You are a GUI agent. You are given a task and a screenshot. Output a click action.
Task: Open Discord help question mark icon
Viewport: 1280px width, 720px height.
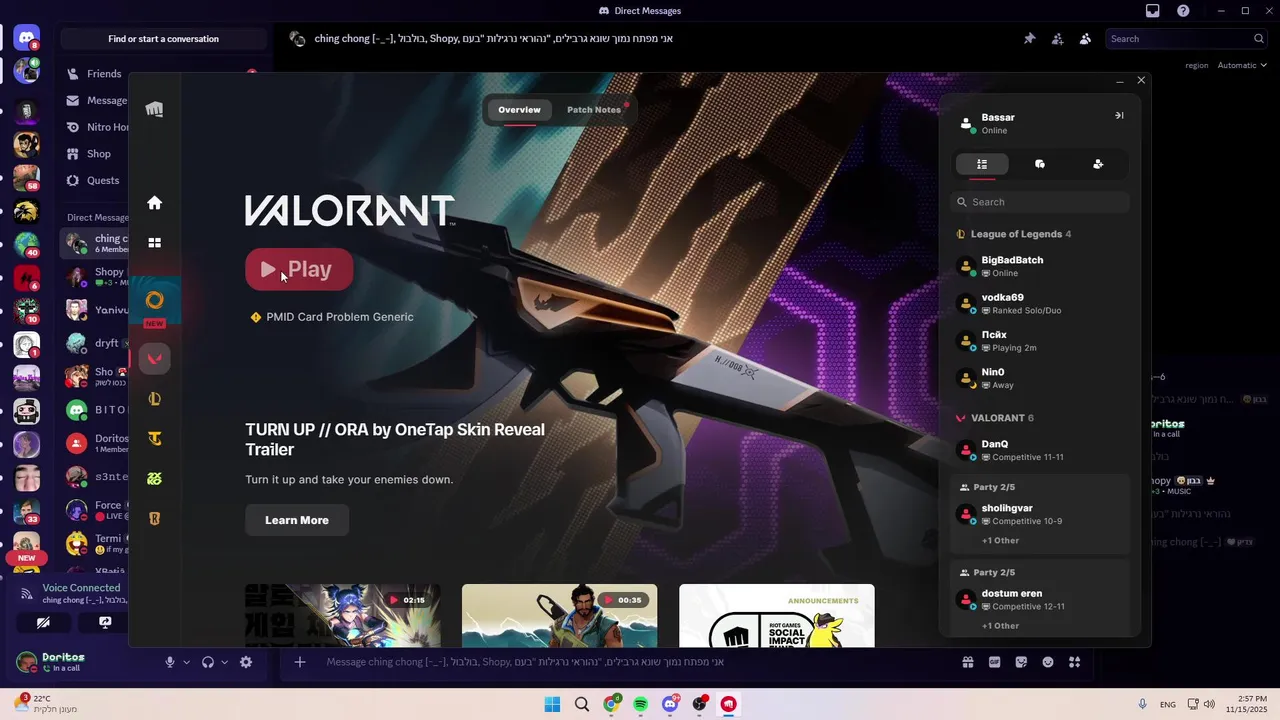pos(1183,11)
